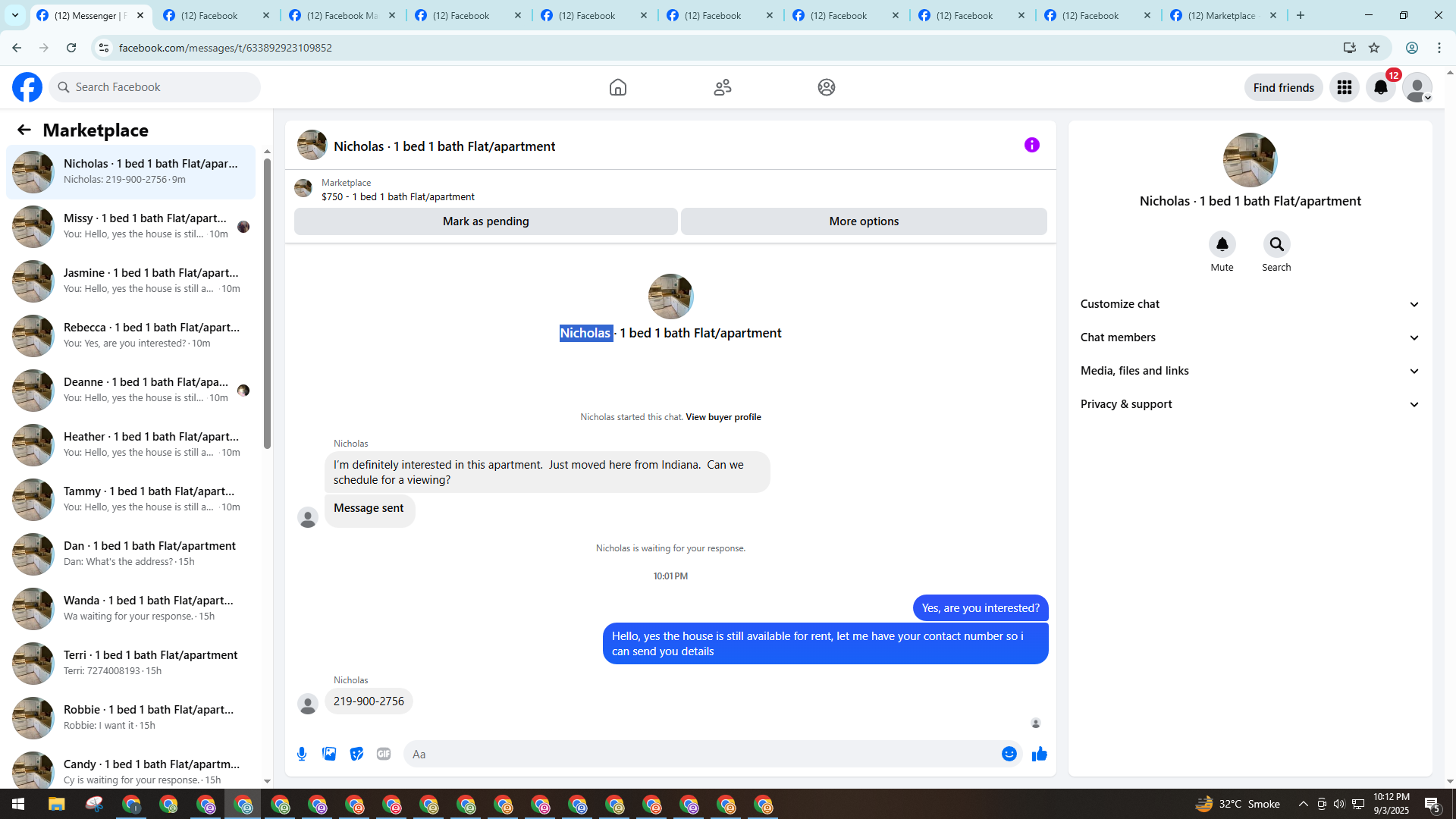Navigate back in browser
Image resolution: width=1456 pixels, height=819 pixels.
coord(17,48)
